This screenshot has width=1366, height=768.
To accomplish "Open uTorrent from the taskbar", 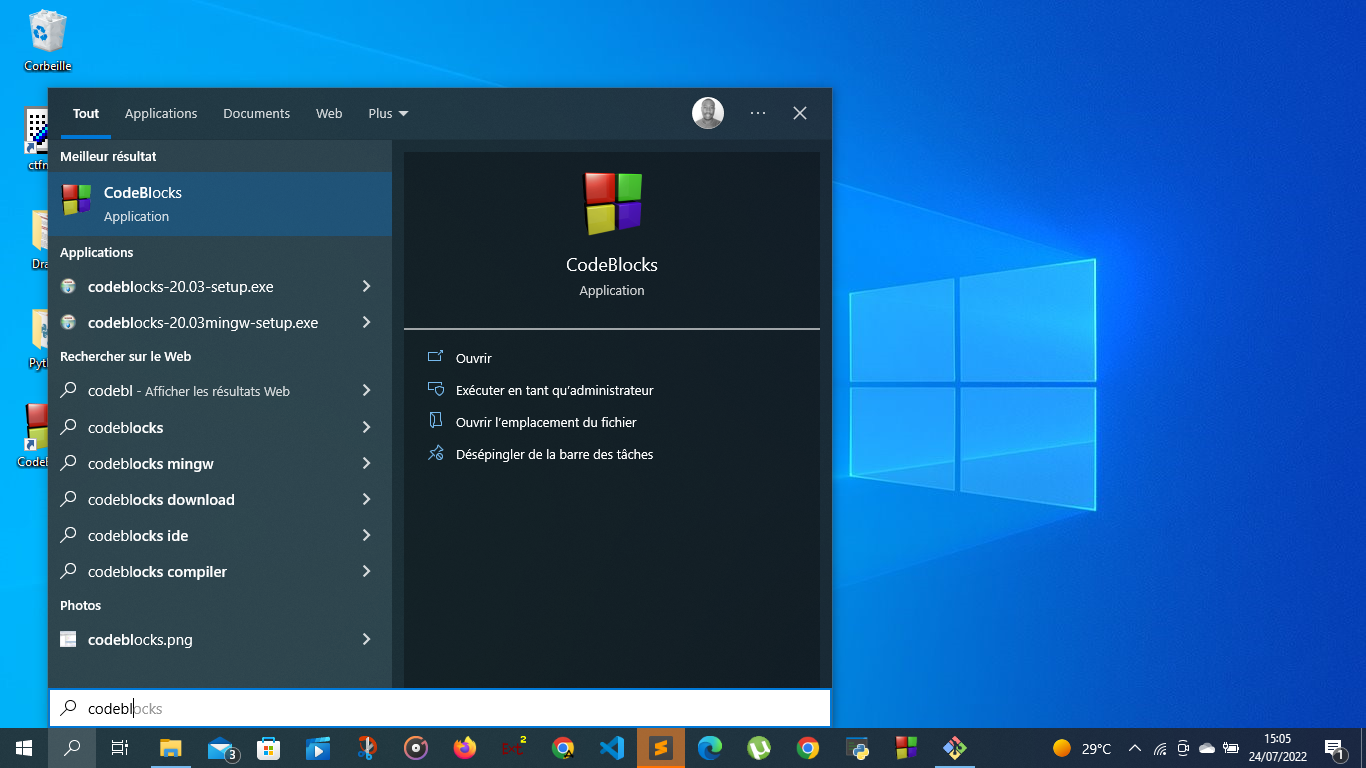I will [759, 748].
